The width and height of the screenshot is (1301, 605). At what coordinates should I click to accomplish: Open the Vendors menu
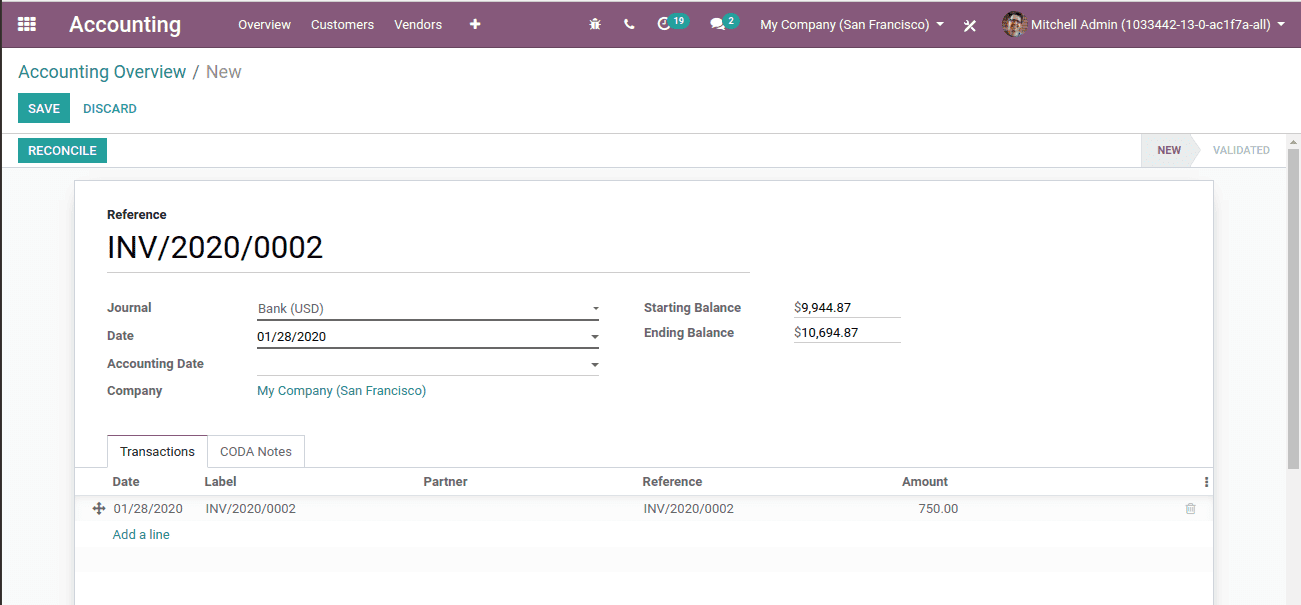(418, 24)
